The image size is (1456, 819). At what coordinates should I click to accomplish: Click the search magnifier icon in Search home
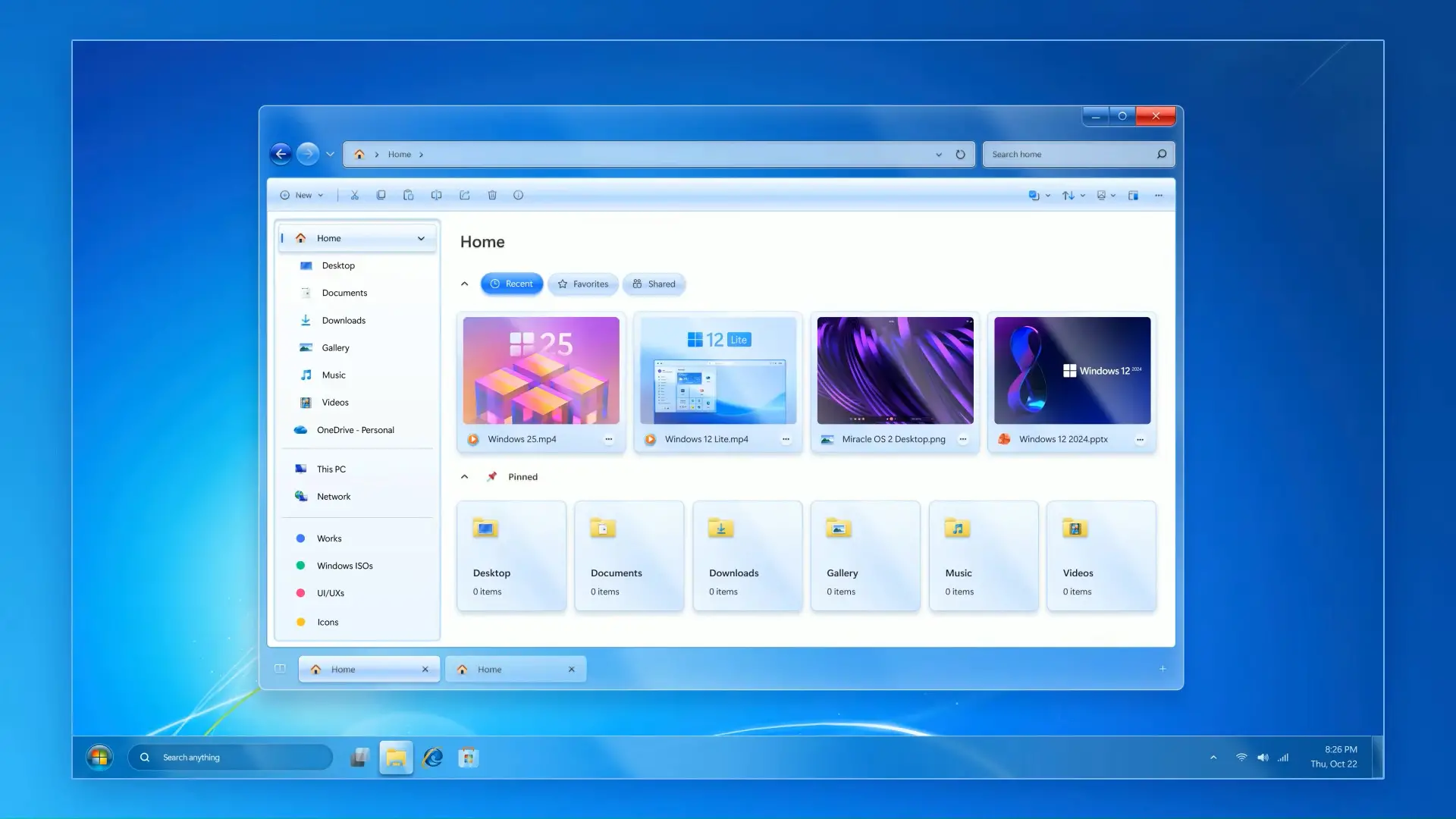1161,154
